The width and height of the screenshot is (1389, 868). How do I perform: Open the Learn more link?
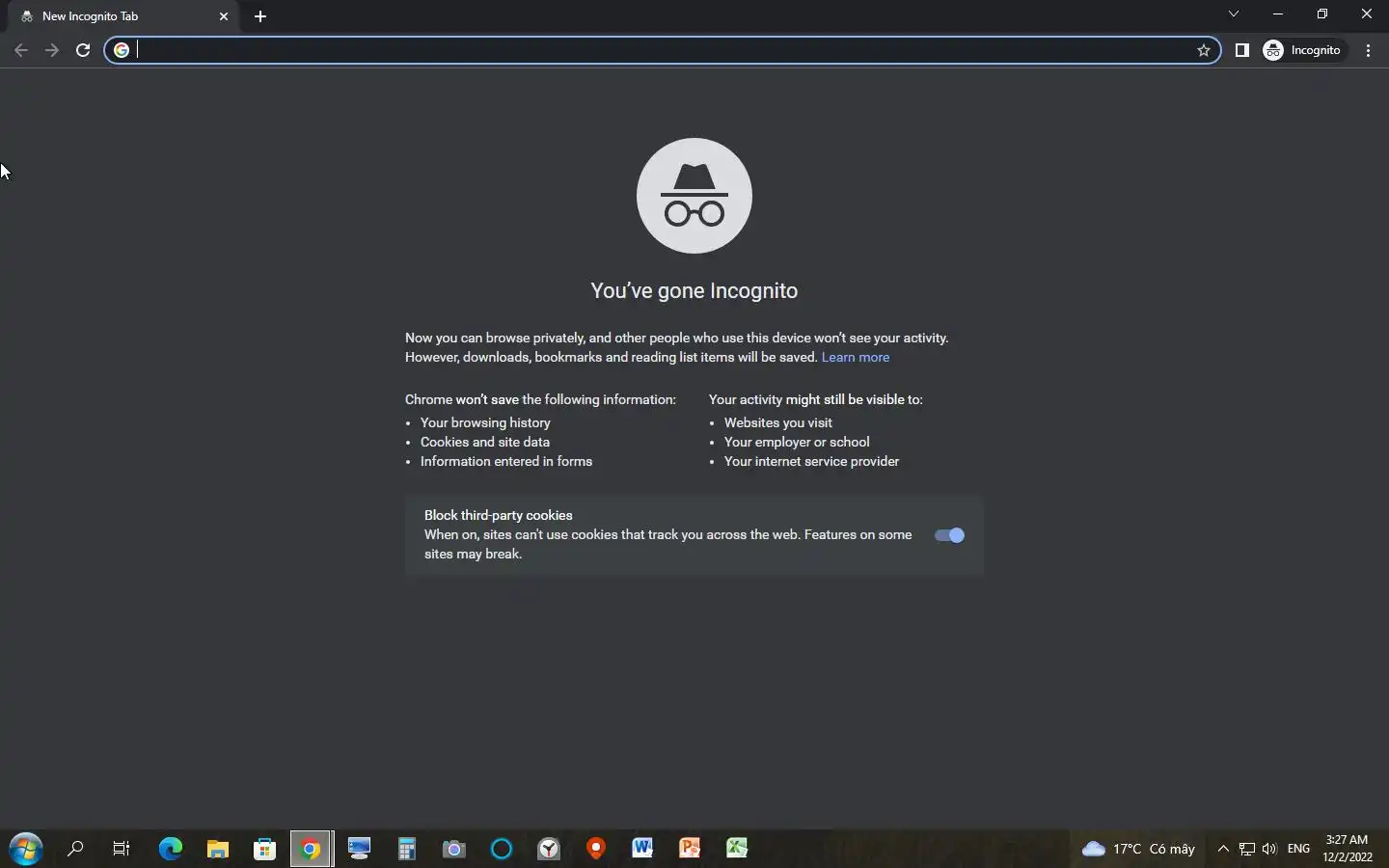click(x=856, y=357)
